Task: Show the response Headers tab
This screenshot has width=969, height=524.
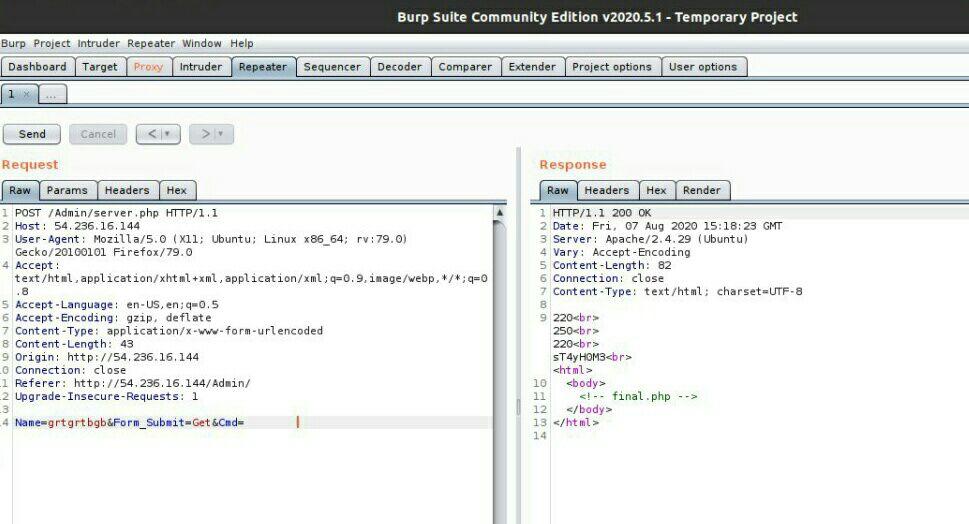Action: [x=607, y=190]
